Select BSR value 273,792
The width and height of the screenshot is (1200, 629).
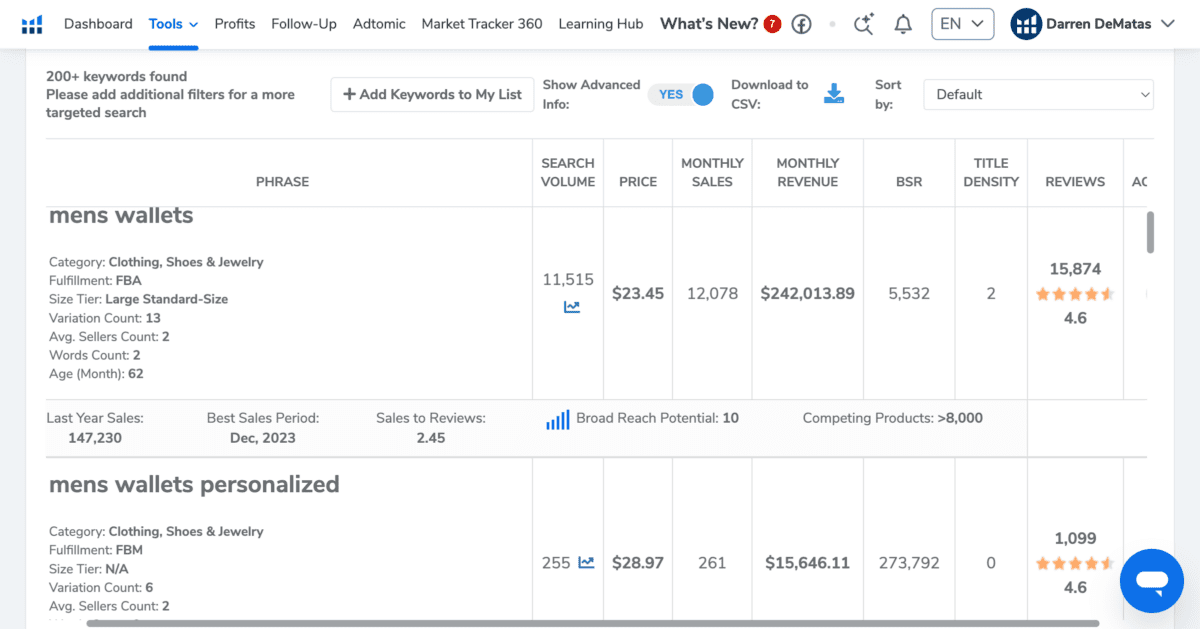[x=909, y=563]
